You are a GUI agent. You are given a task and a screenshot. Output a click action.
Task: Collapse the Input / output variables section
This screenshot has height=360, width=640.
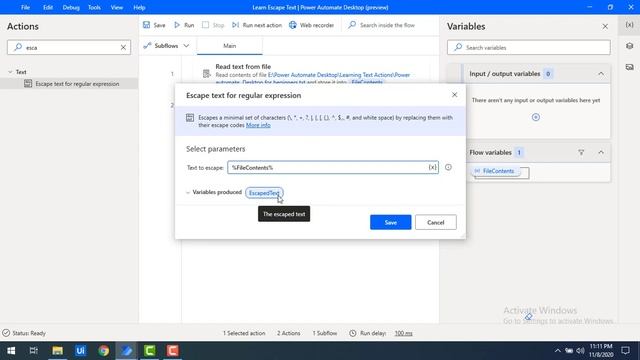click(x=601, y=74)
